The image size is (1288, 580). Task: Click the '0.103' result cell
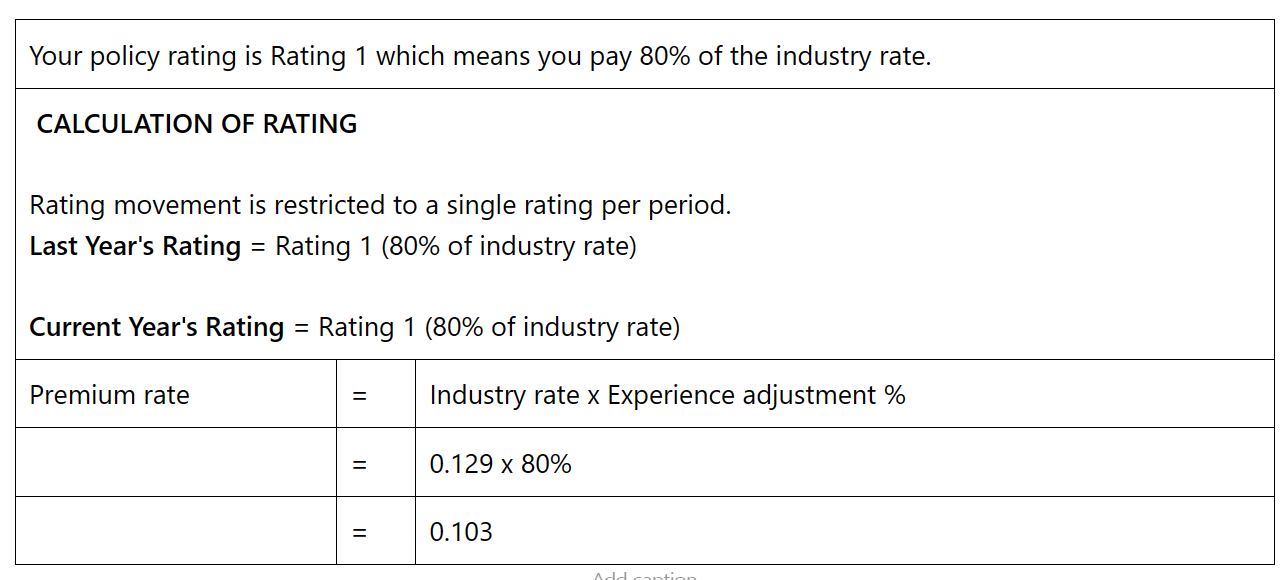coord(461,532)
